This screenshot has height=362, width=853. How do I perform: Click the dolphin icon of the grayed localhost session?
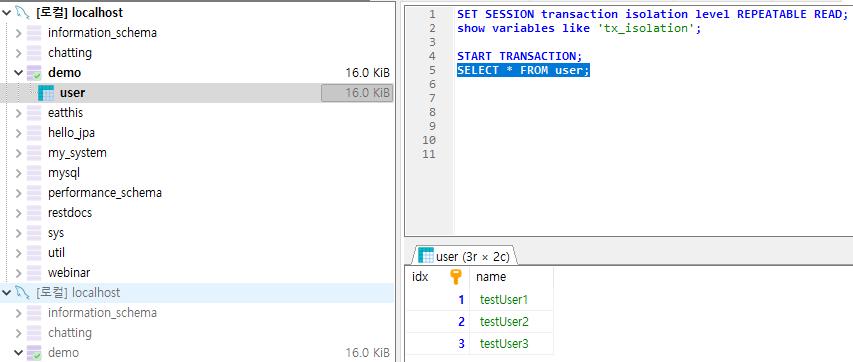[x=22, y=293]
